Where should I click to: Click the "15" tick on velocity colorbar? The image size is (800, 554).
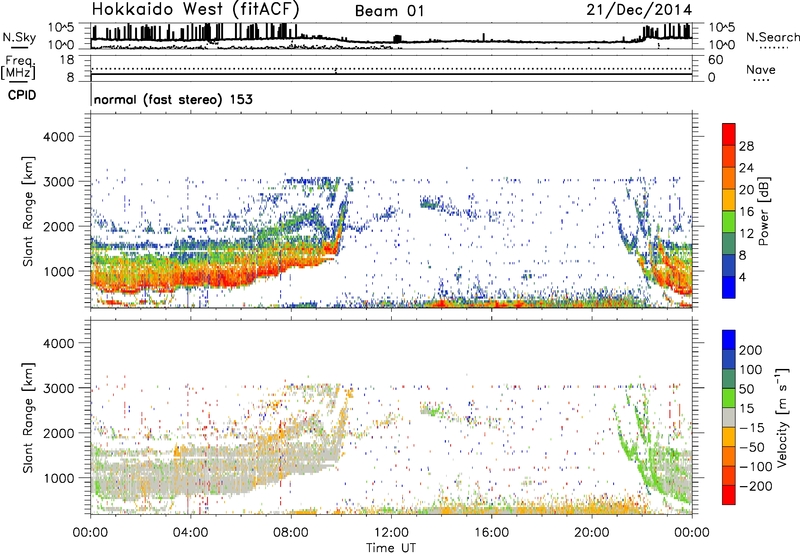tap(746, 408)
